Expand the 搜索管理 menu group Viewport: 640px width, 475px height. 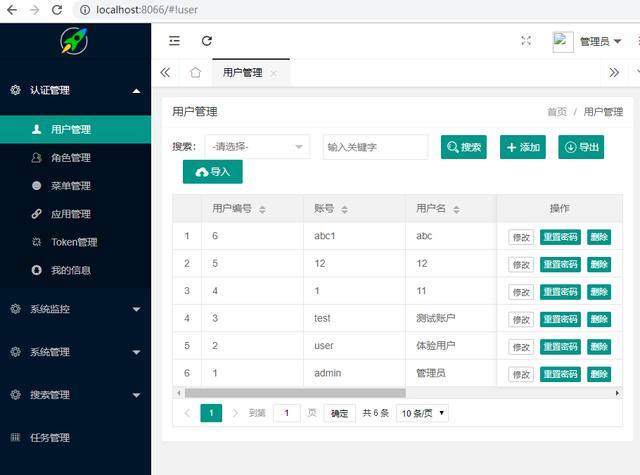[76, 395]
